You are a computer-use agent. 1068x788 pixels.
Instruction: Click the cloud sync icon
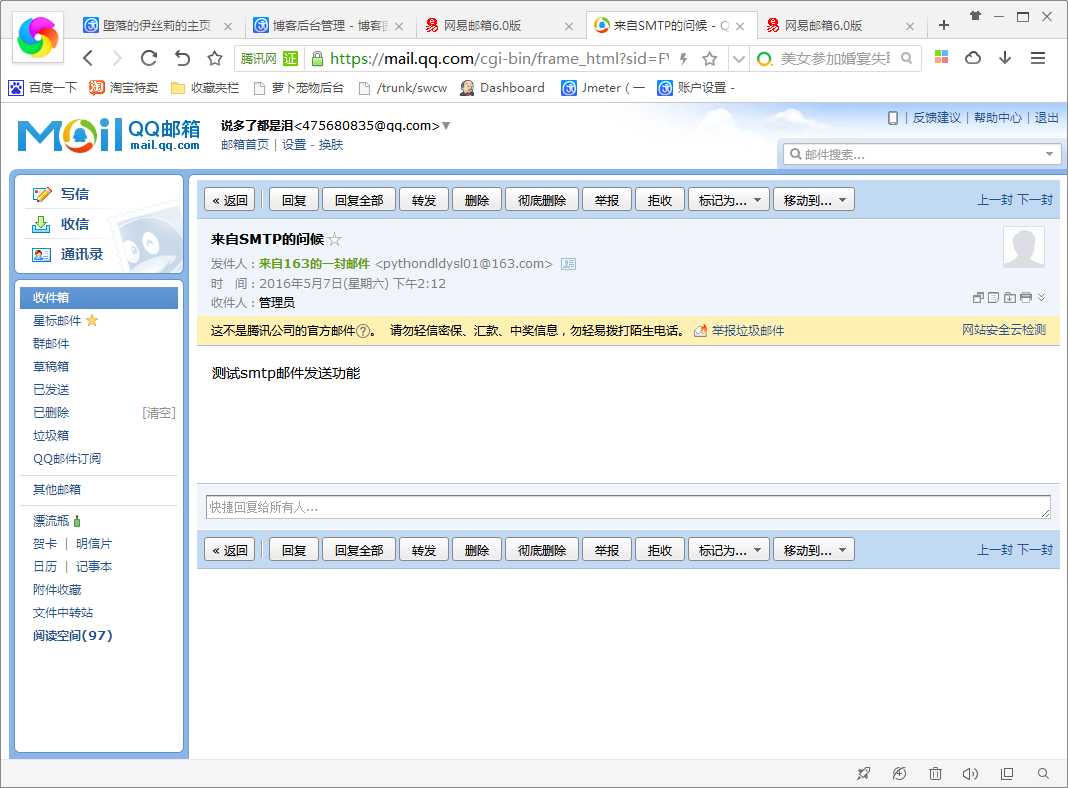973,58
